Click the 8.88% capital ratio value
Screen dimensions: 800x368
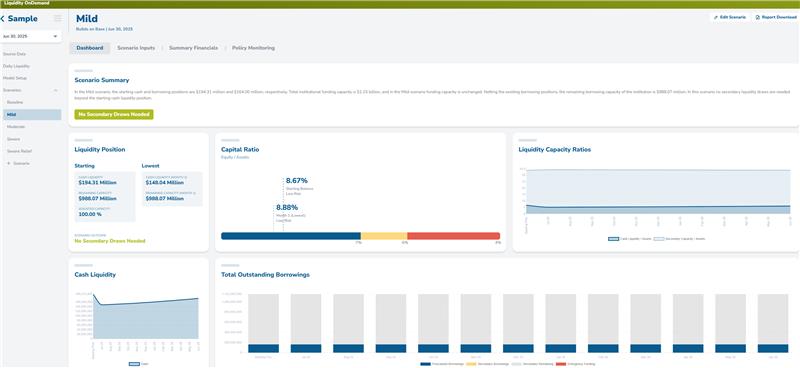[x=287, y=208]
